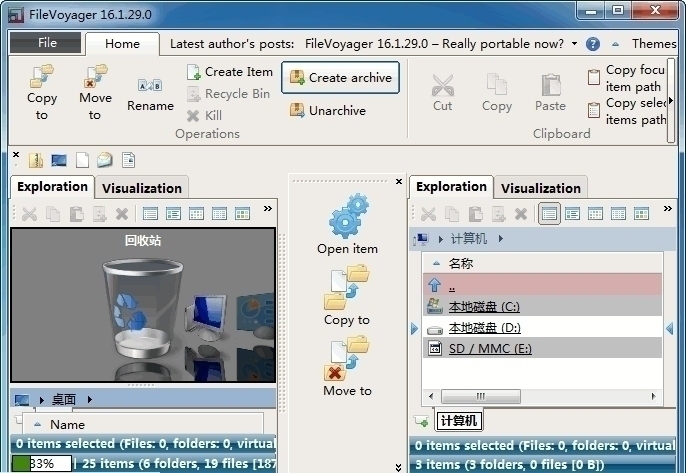Select left pane Exploration tab
The height and width of the screenshot is (473, 686).
coord(52,187)
